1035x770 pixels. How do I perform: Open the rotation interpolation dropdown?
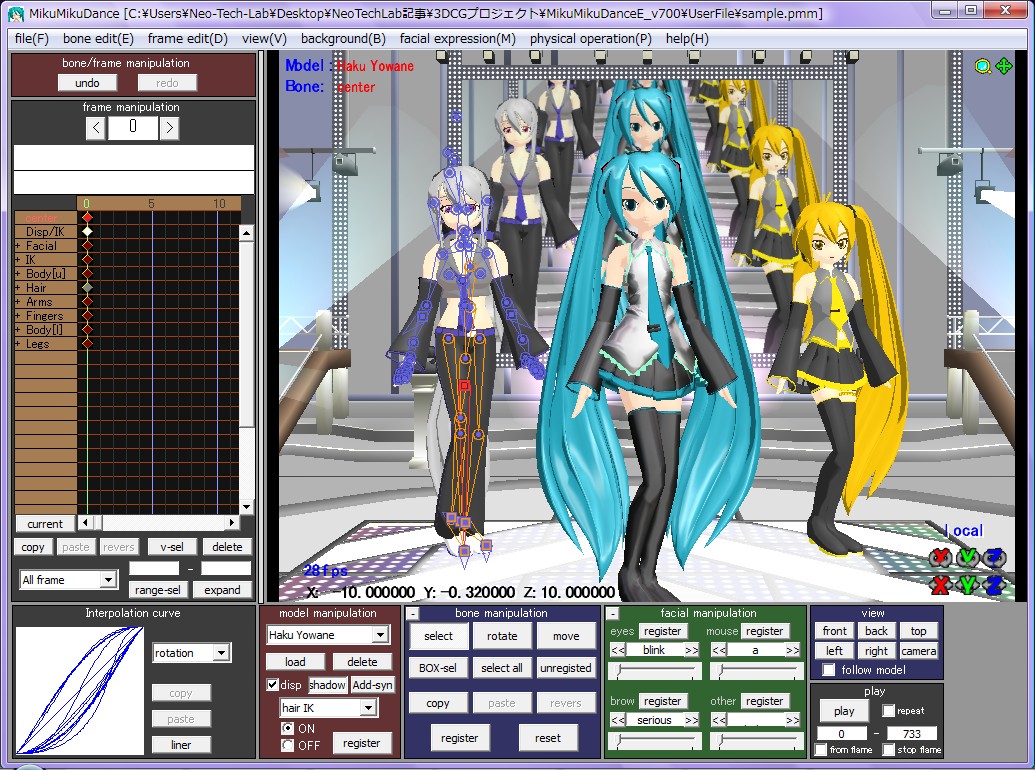tap(221, 653)
